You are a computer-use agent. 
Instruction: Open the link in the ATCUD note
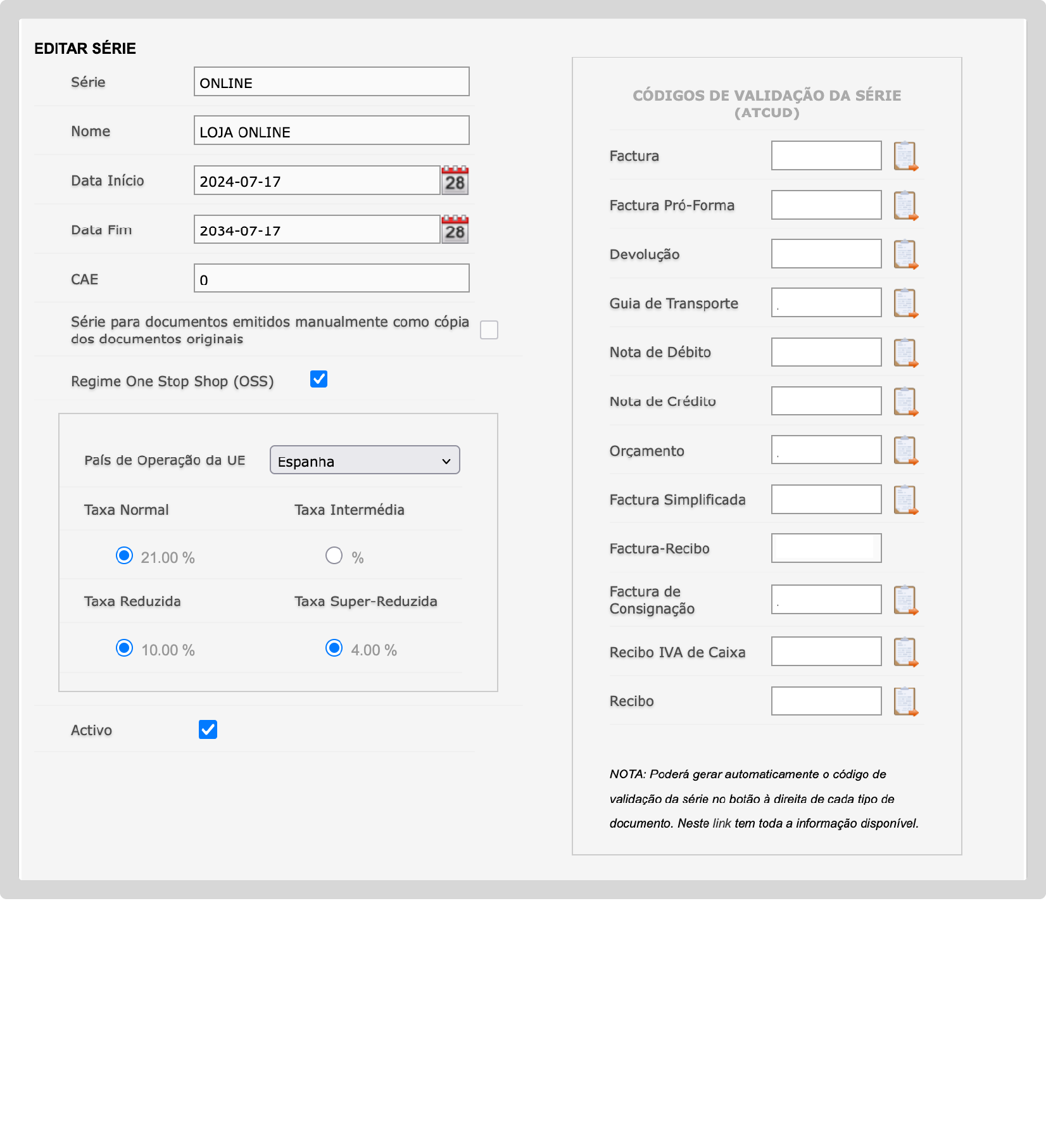click(721, 823)
